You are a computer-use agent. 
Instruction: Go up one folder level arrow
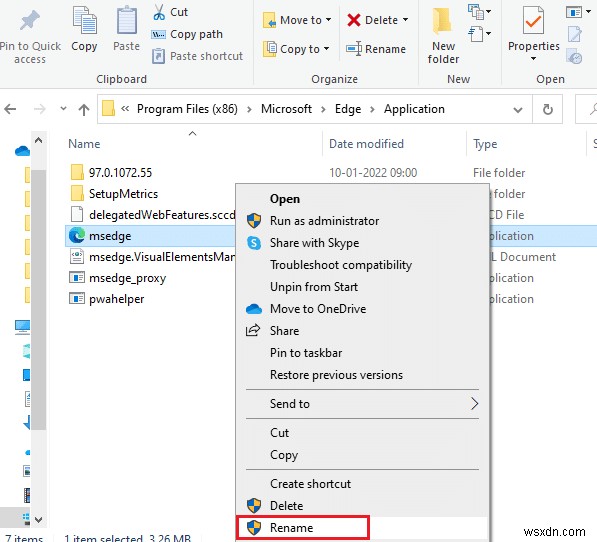(84, 110)
